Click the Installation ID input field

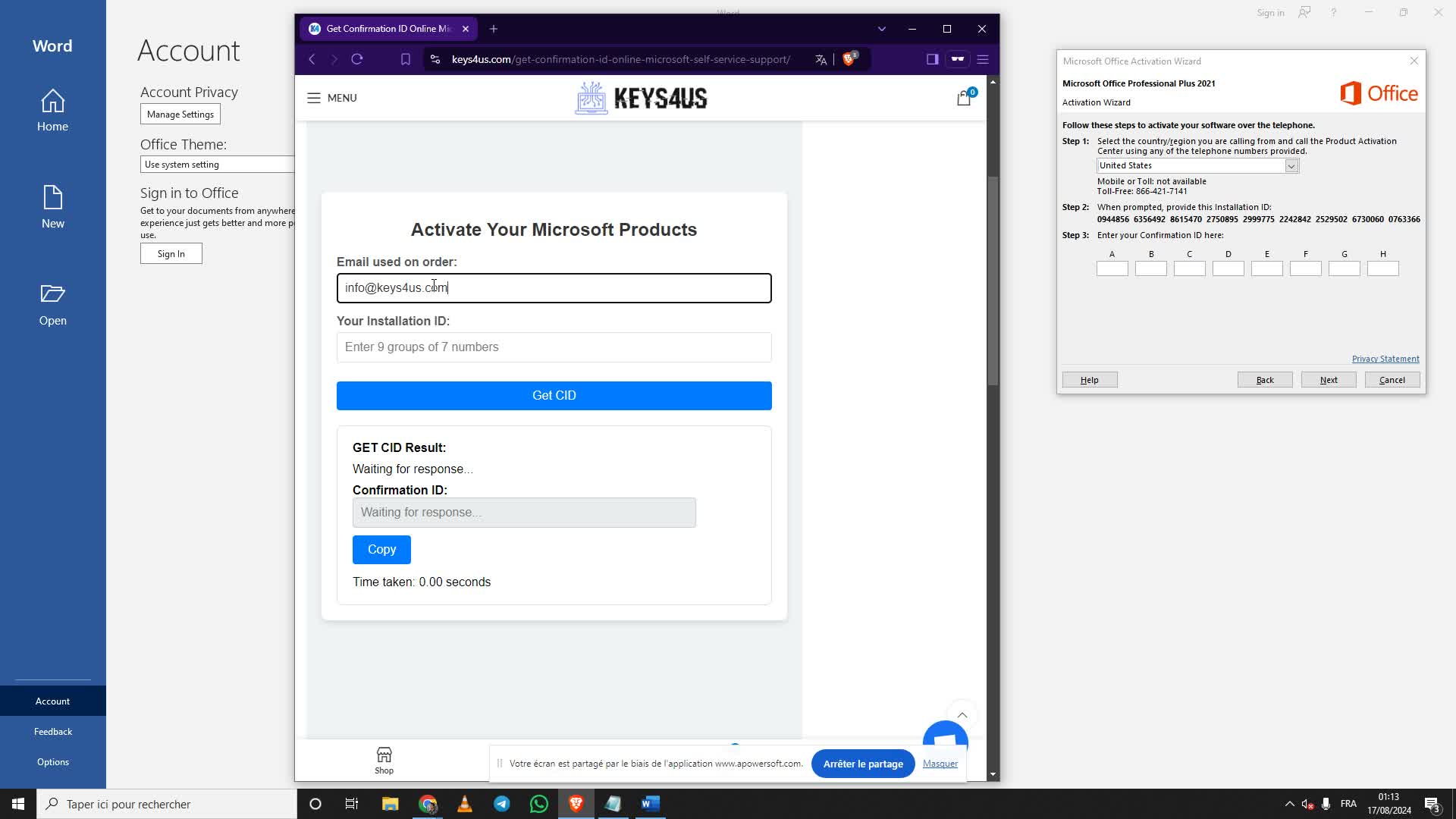point(554,347)
